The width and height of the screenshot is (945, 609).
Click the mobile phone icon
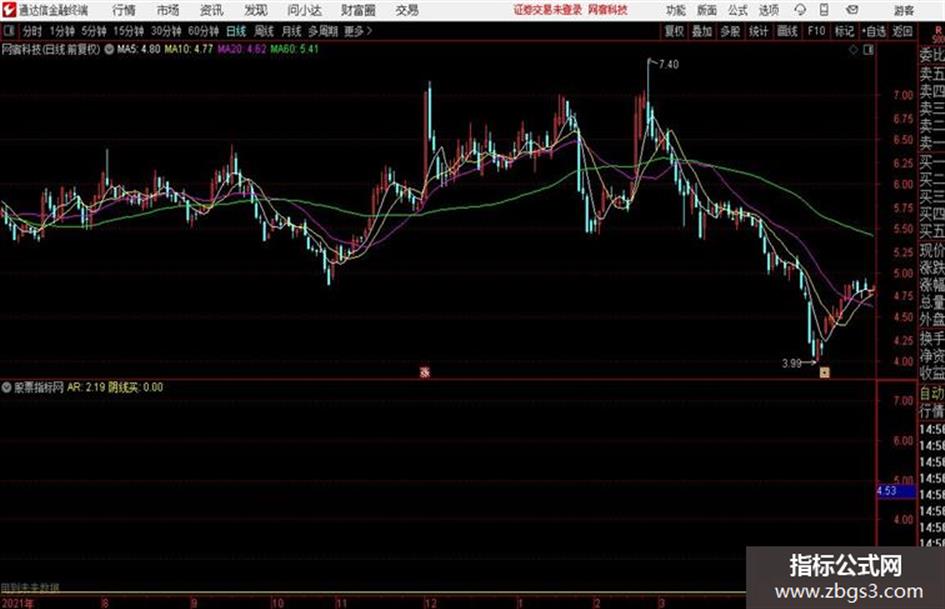(824, 10)
